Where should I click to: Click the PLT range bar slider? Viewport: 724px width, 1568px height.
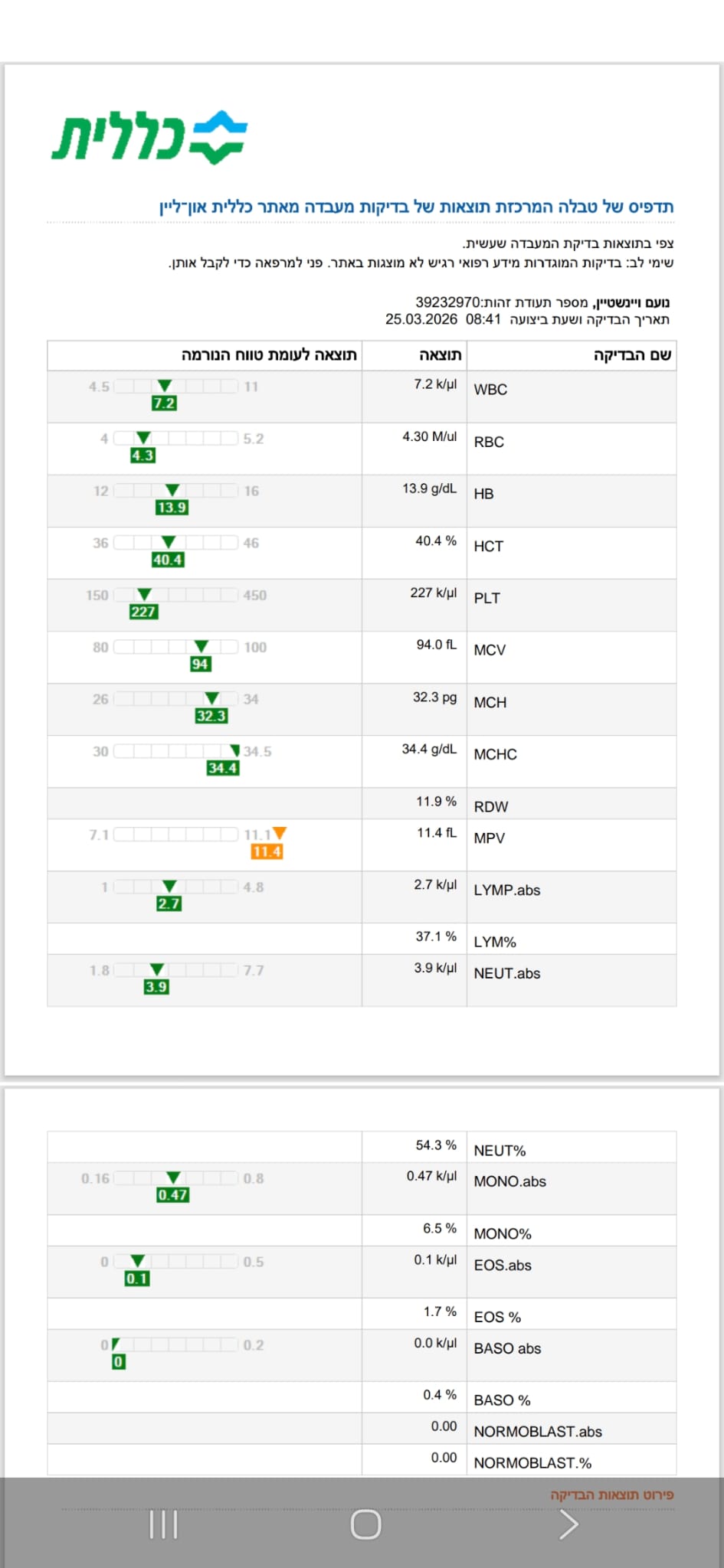[x=176, y=595]
